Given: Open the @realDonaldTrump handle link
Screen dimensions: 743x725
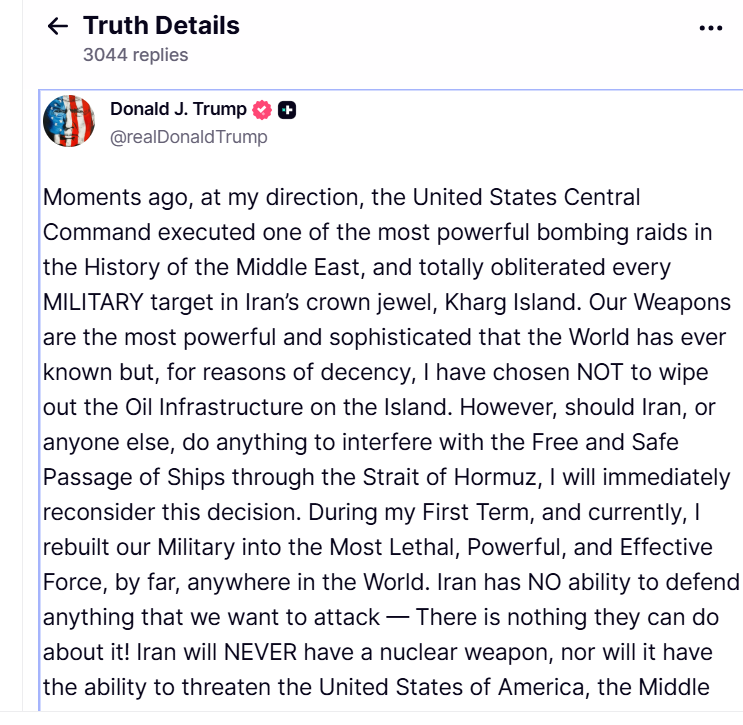Looking at the screenshot, I should tap(189, 137).
